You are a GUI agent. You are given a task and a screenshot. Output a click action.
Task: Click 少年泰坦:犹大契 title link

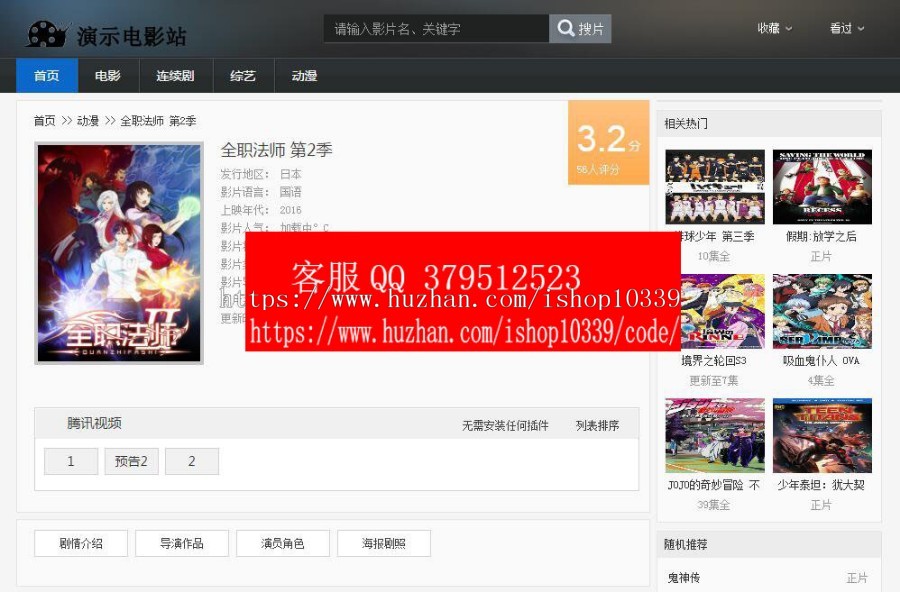(x=821, y=485)
